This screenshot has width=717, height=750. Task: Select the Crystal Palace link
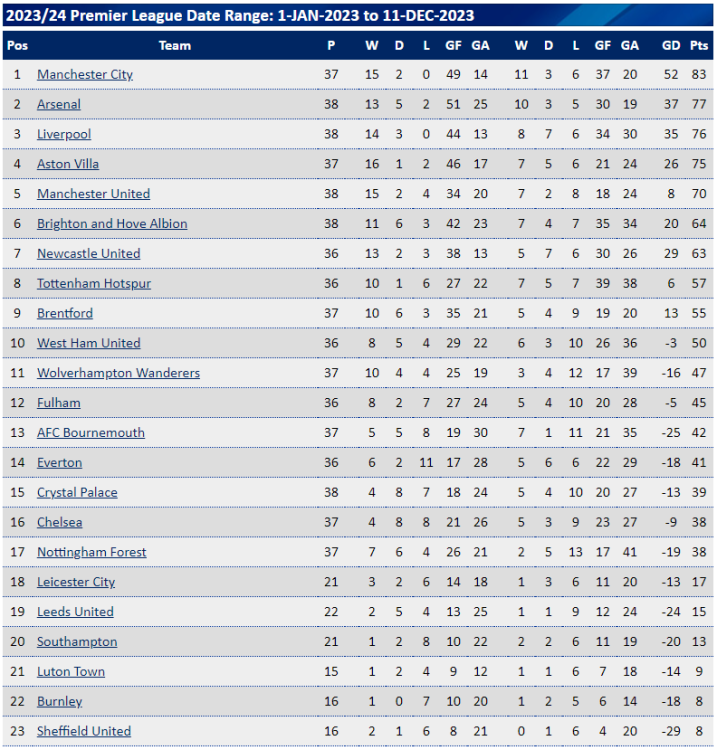pyautogui.click(x=77, y=493)
